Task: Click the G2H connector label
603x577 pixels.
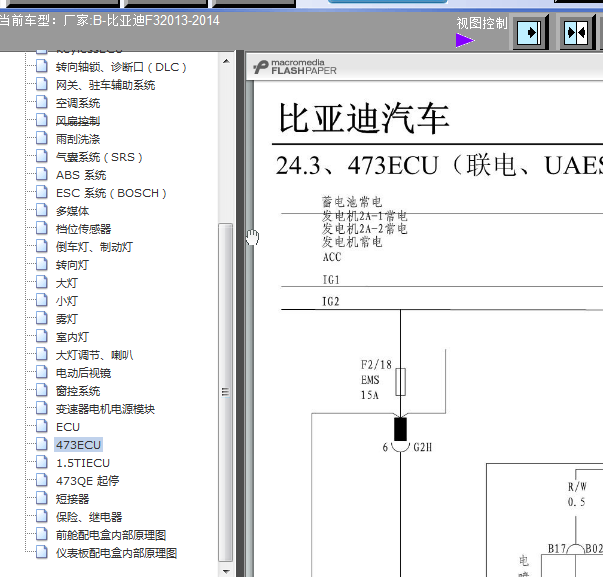Action: [422, 447]
